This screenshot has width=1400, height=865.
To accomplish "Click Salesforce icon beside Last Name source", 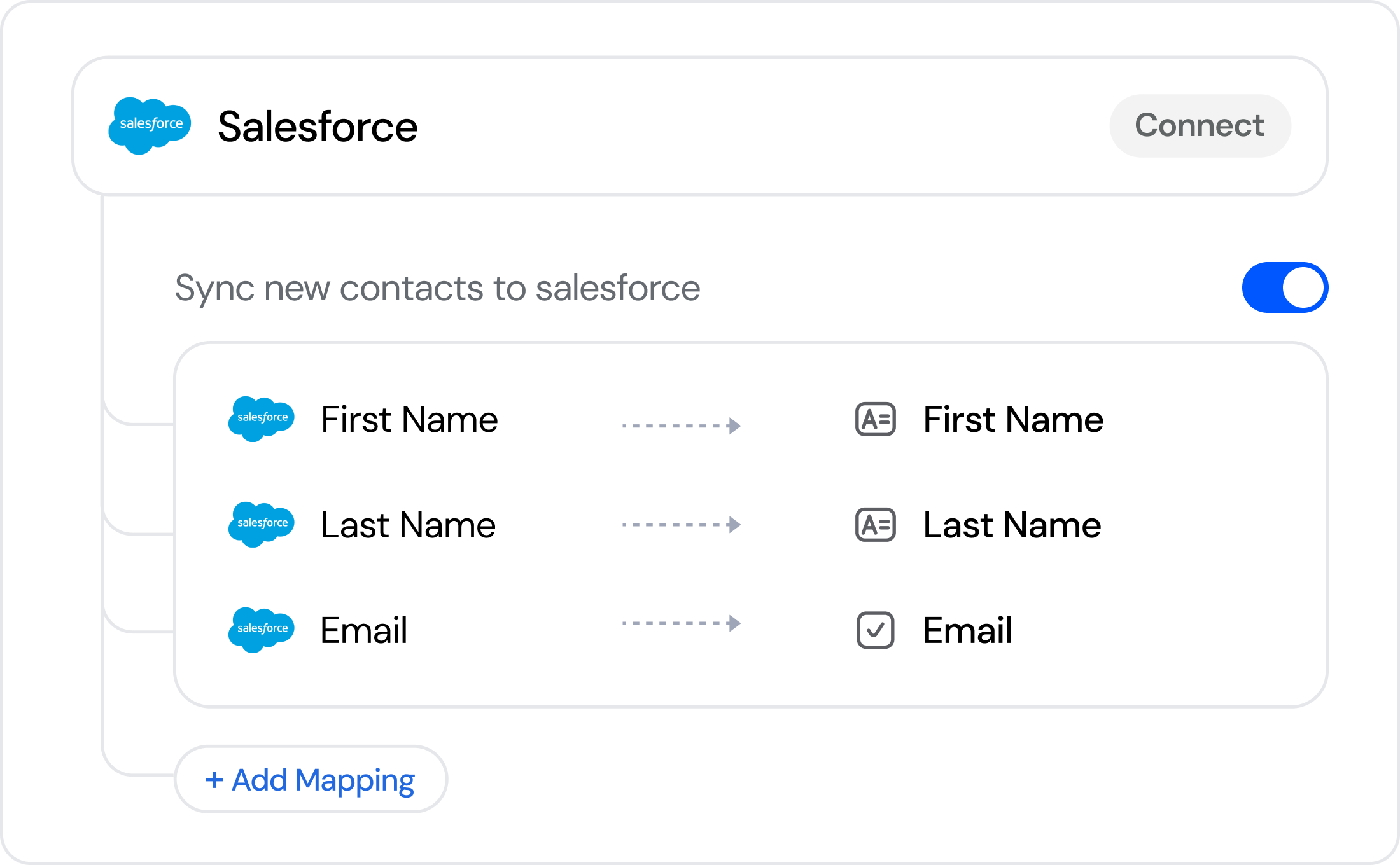I will [x=262, y=525].
